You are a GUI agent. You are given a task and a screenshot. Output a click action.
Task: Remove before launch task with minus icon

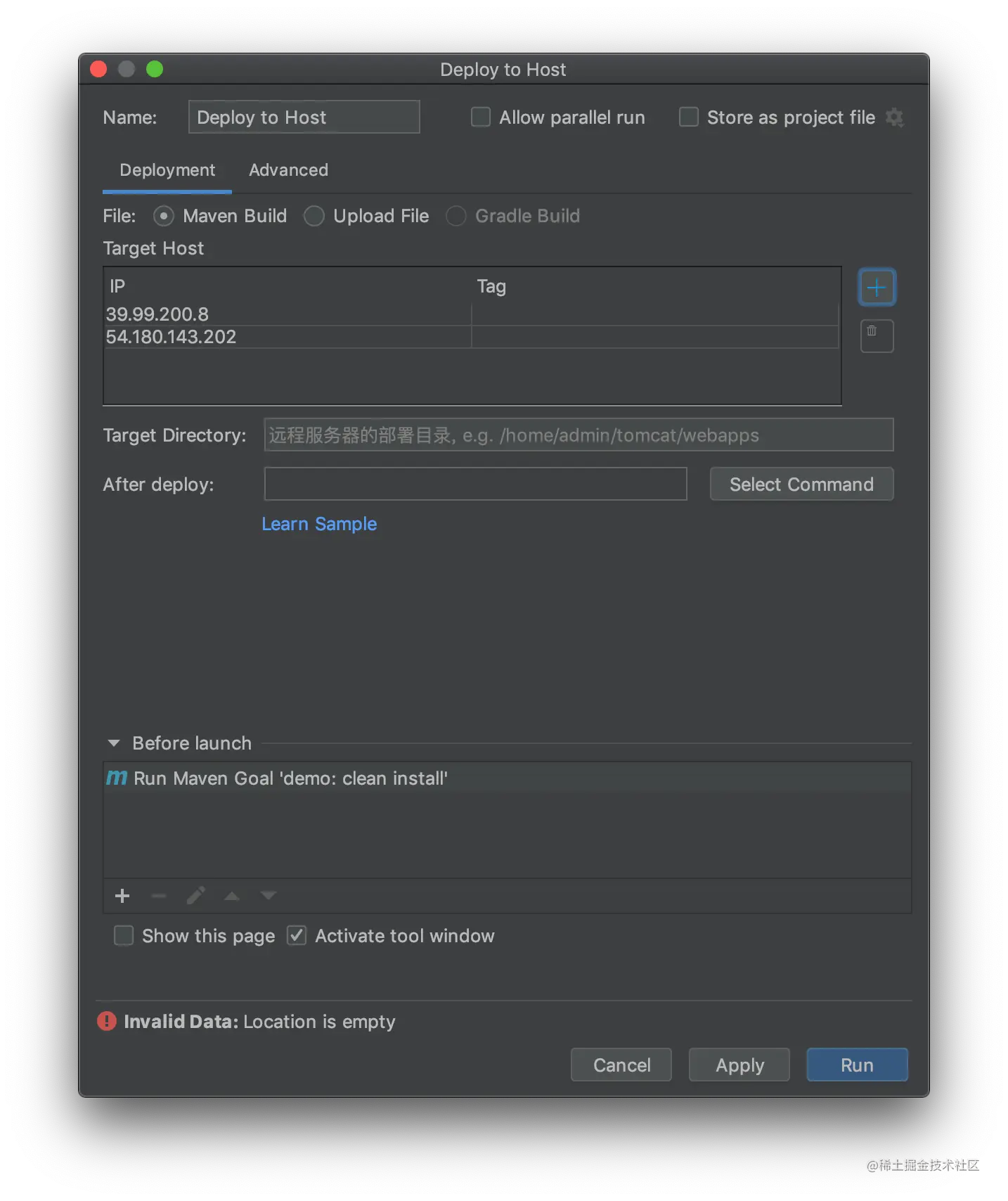(159, 896)
